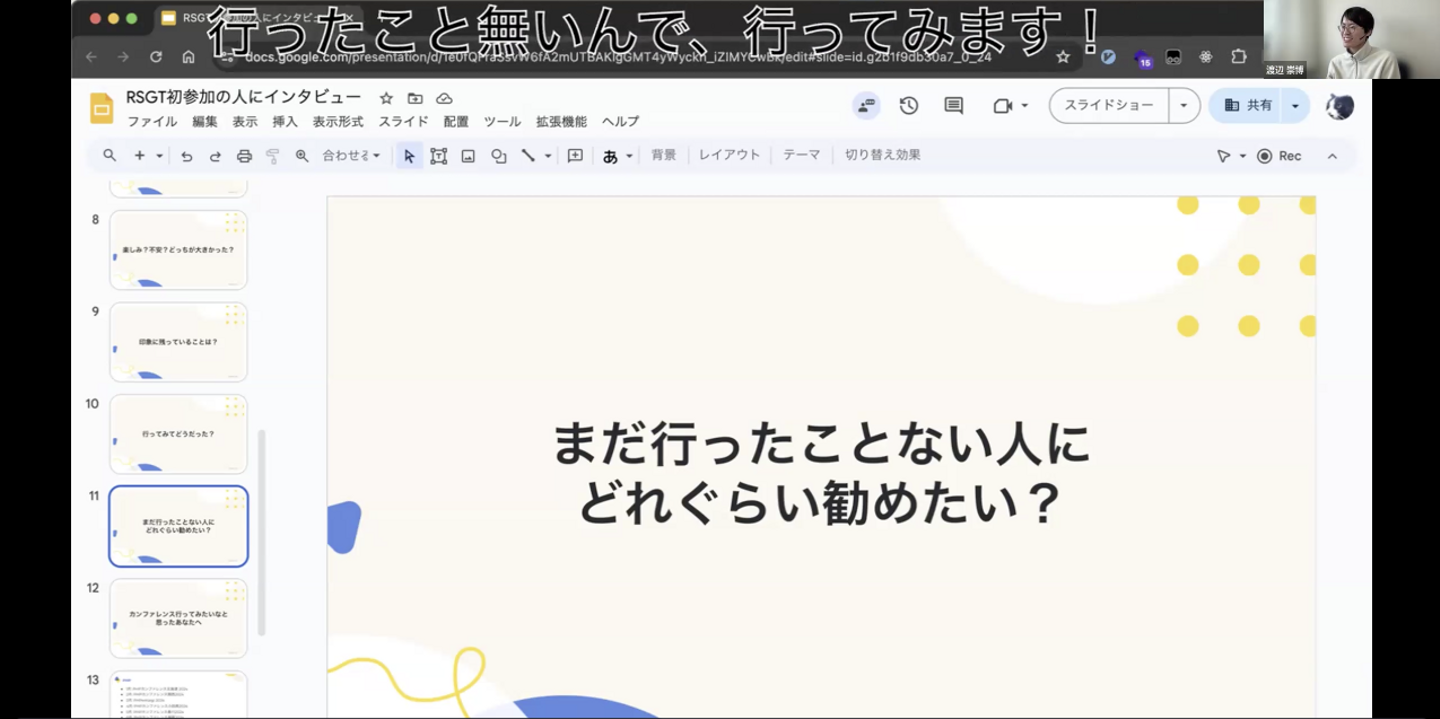Open the Chrome extensions puzzle icon
Viewport: 1440px width, 719px height.
(x=1239, y=57)
